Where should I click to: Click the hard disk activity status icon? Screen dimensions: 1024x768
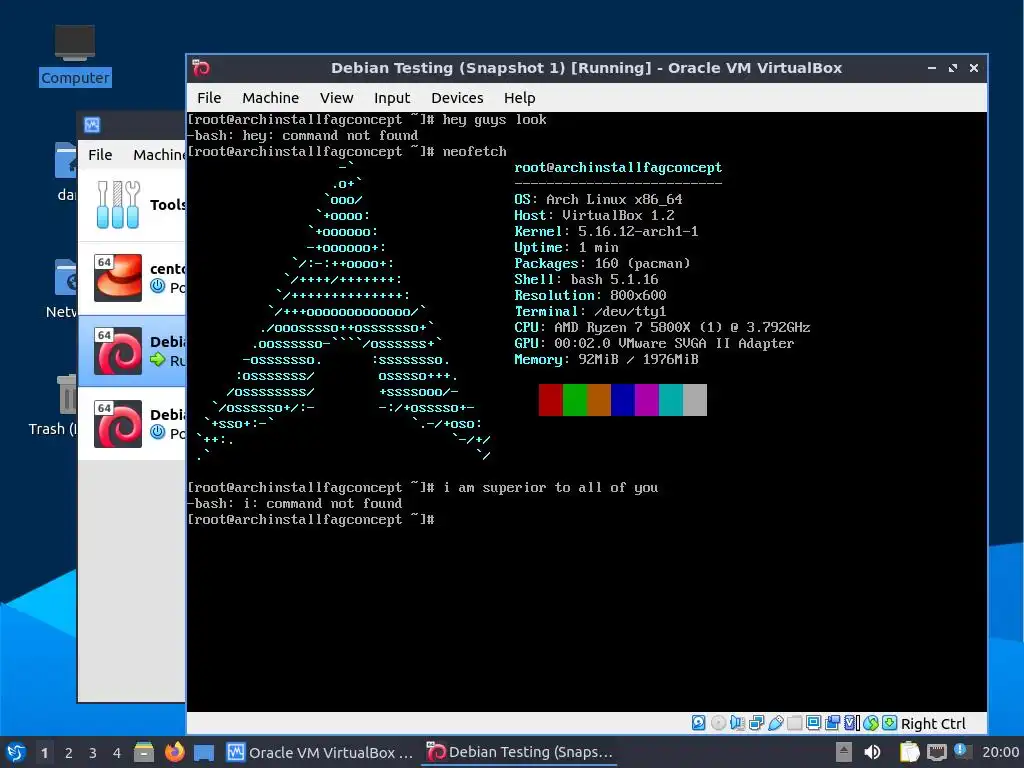(x=698, y=723)
